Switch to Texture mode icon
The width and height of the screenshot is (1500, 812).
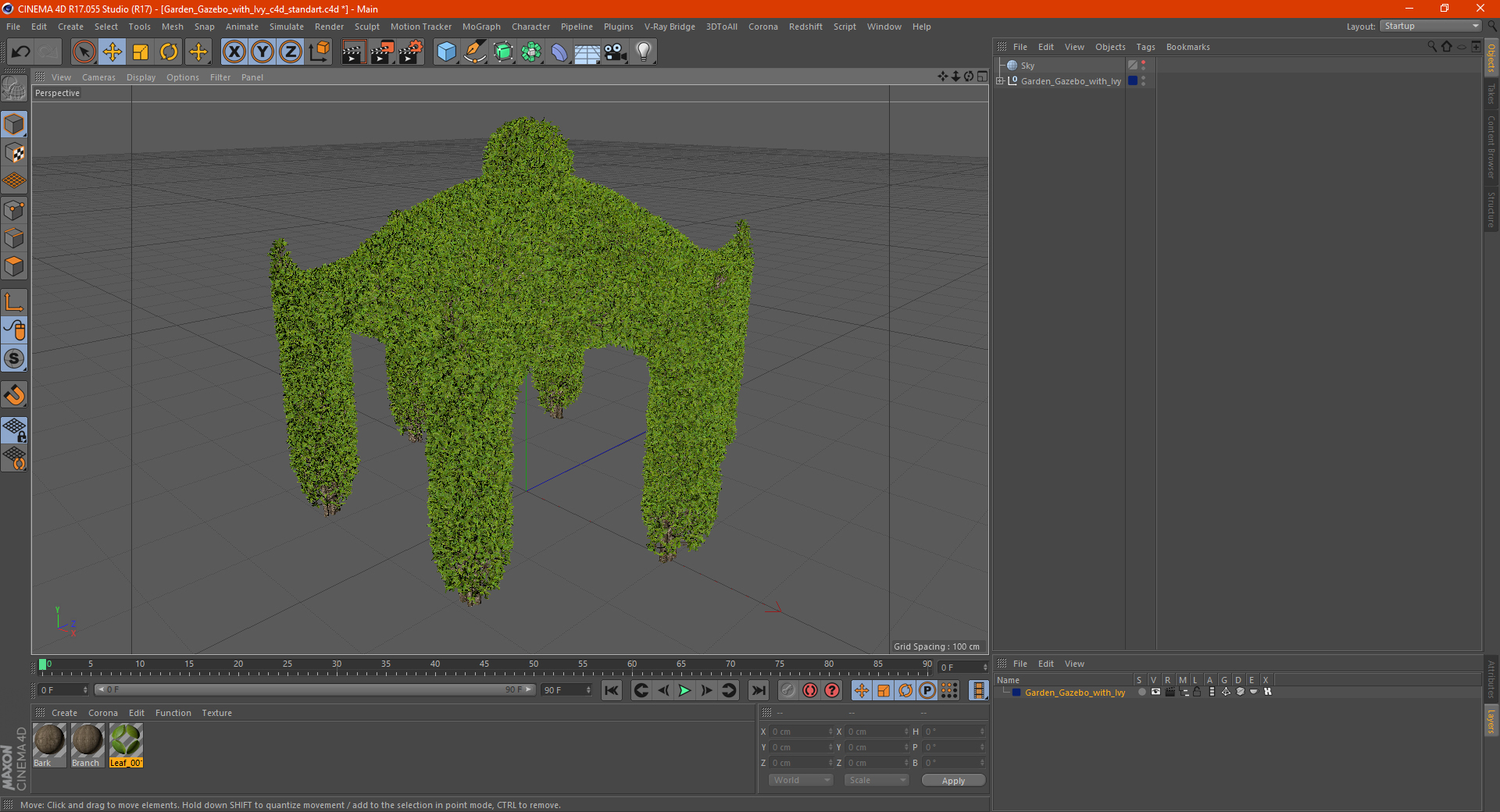[x=14, y=153]
